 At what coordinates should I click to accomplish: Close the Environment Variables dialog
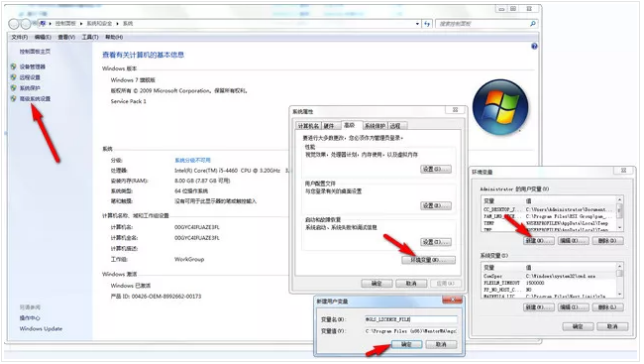pos(623,170)
